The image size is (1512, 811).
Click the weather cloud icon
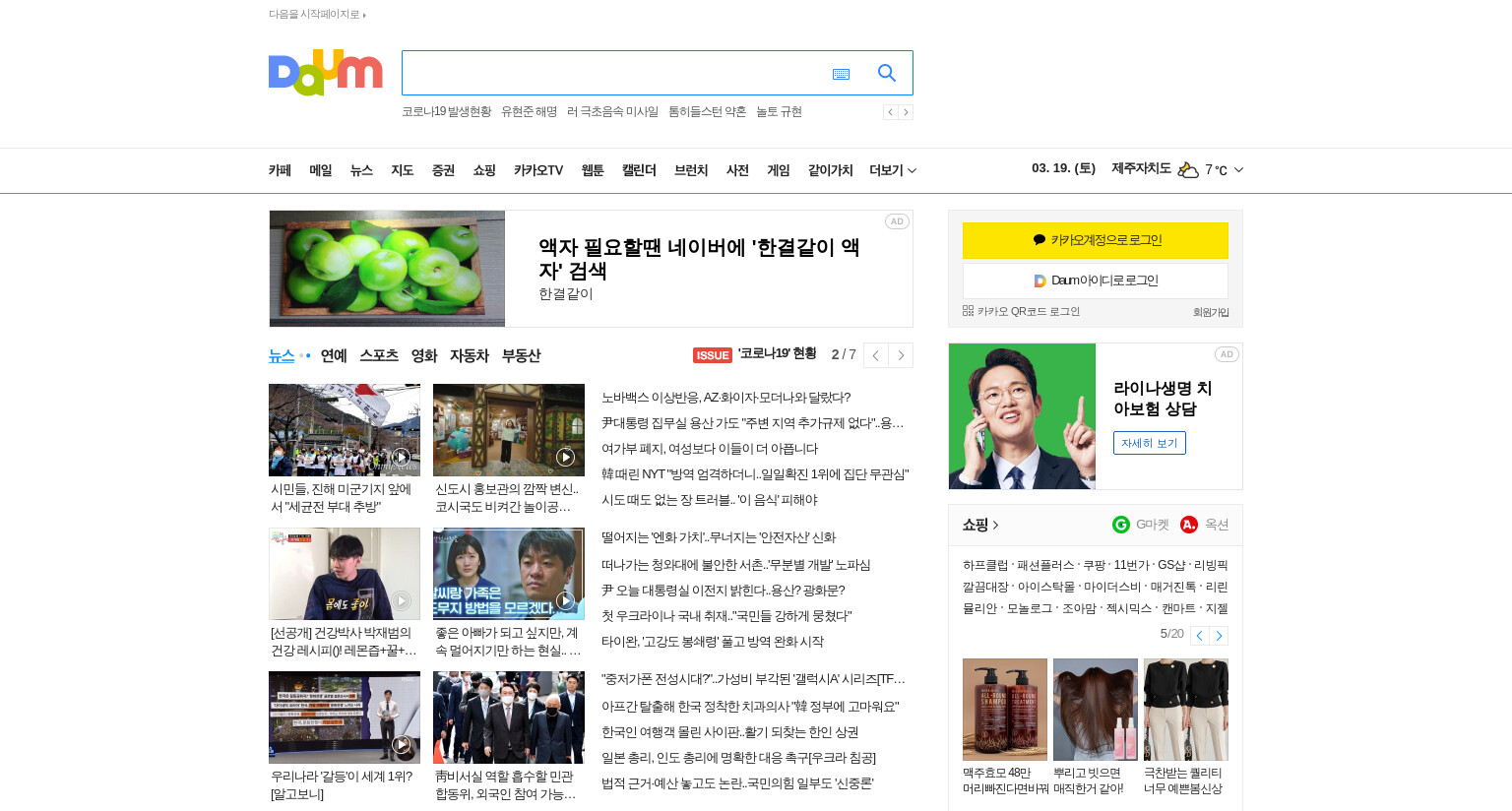coord(1188,169)
